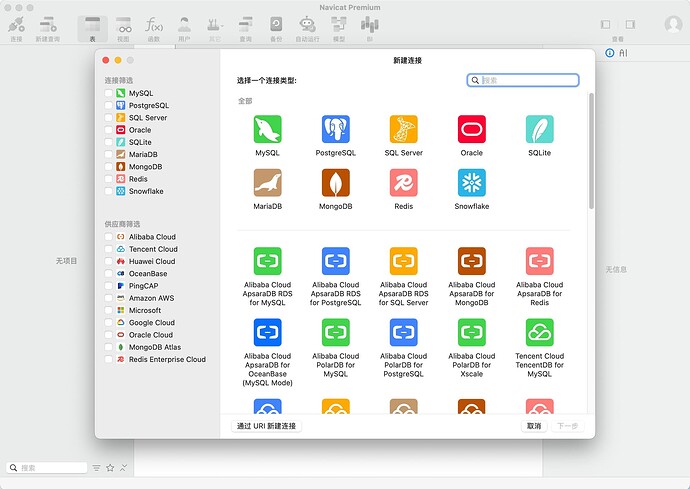Check the Oracle connection filter
Screen dimensions: 690x489
tap(108, 130)
